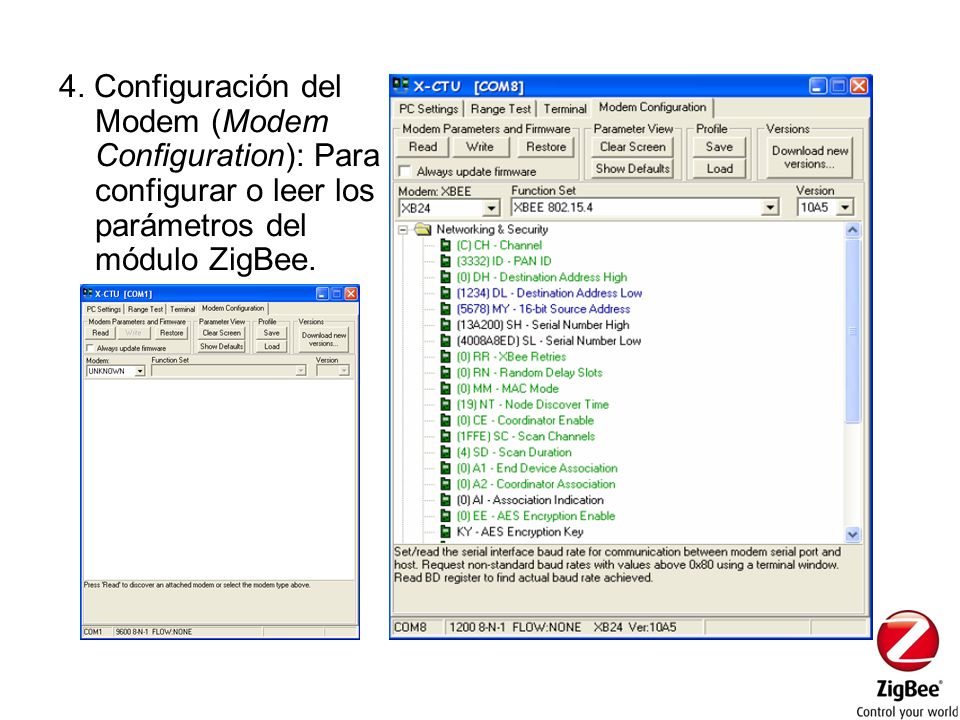The image size is (960, 720).
Task: Click the Read button in COM8 window
Action: pyautogui.click(x=423, y=147)
